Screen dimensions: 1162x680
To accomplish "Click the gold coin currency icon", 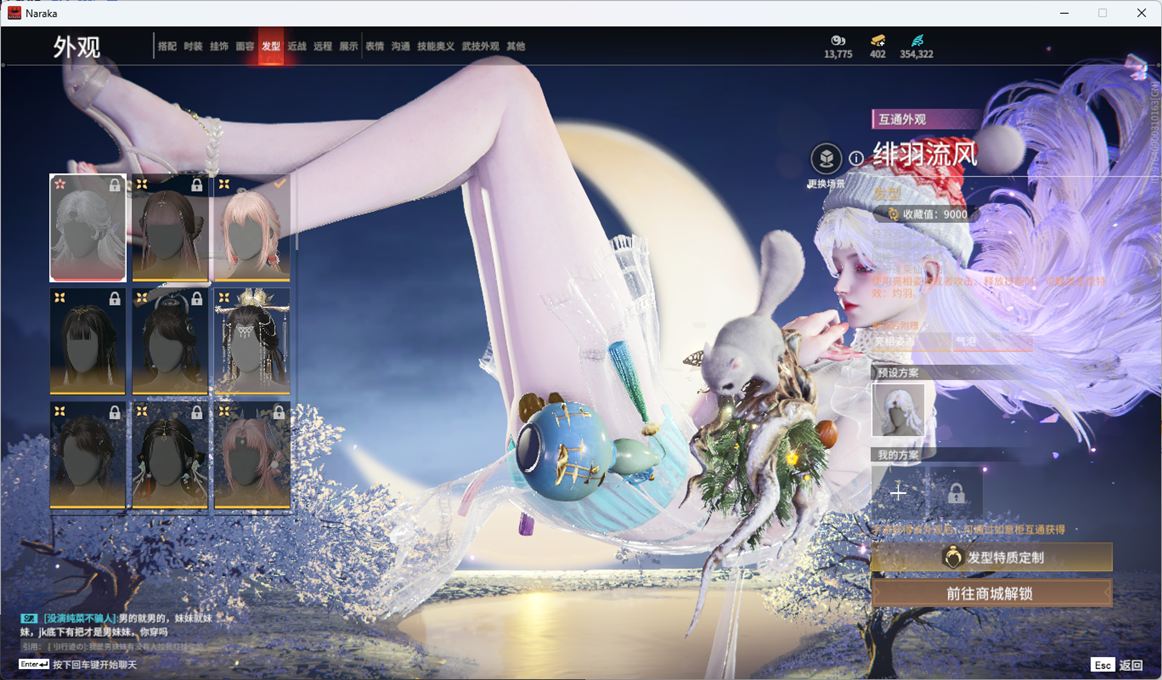I will pyautogui.click(x=877, y=40).
